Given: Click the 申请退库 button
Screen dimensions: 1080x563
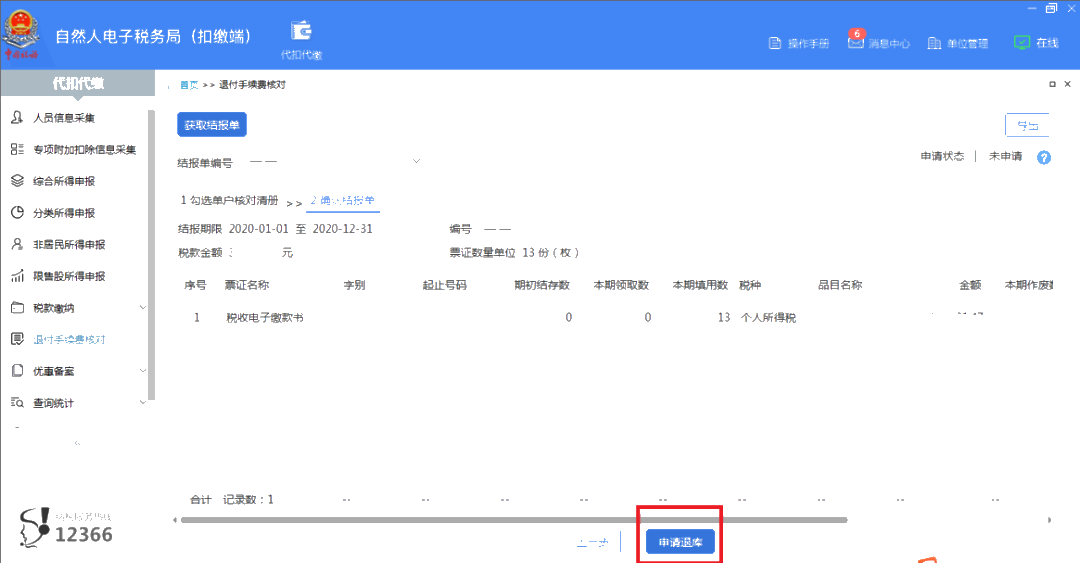Looking at the screenshot, I should click(x=681, y=542).
